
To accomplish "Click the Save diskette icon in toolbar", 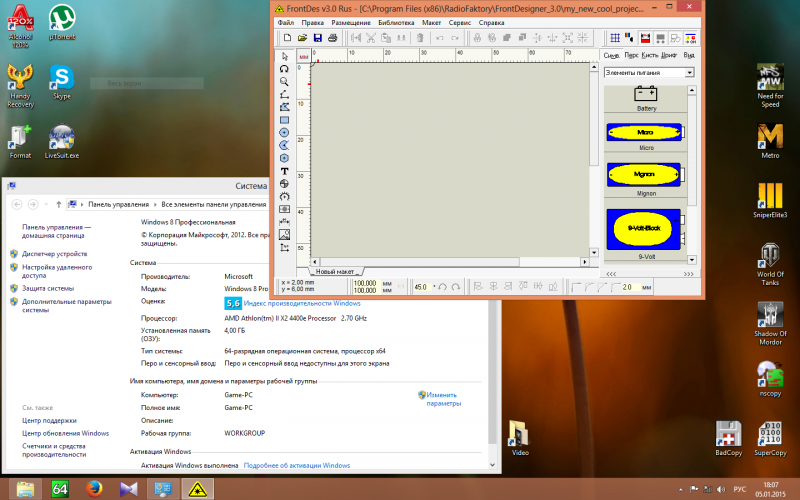I will (x=318, y=38).
